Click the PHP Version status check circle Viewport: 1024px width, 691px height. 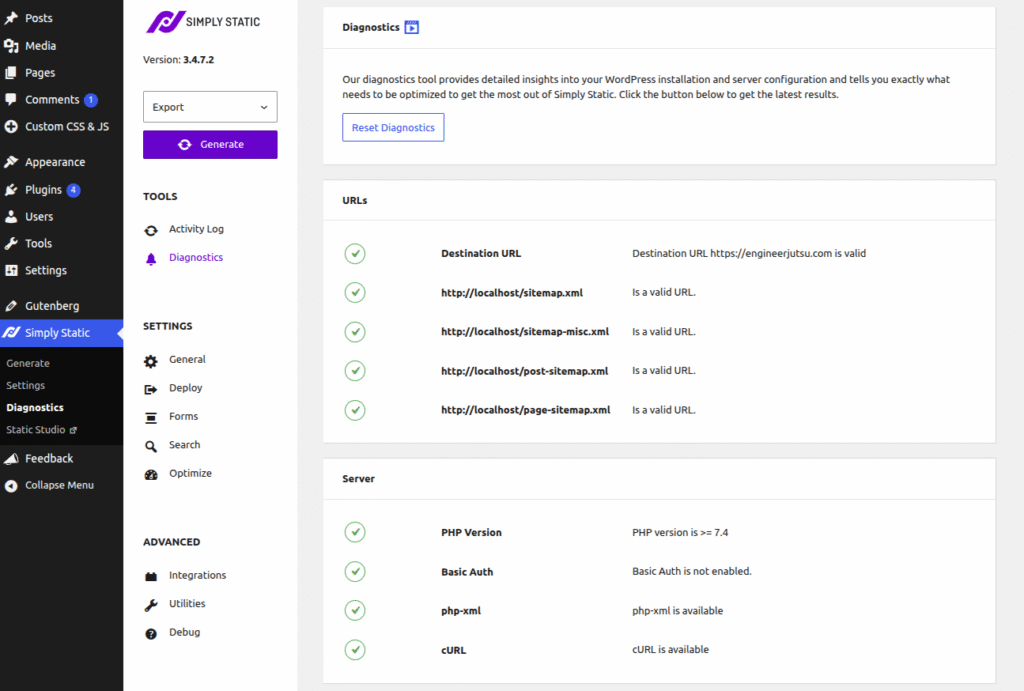click(x=355, y=533)
